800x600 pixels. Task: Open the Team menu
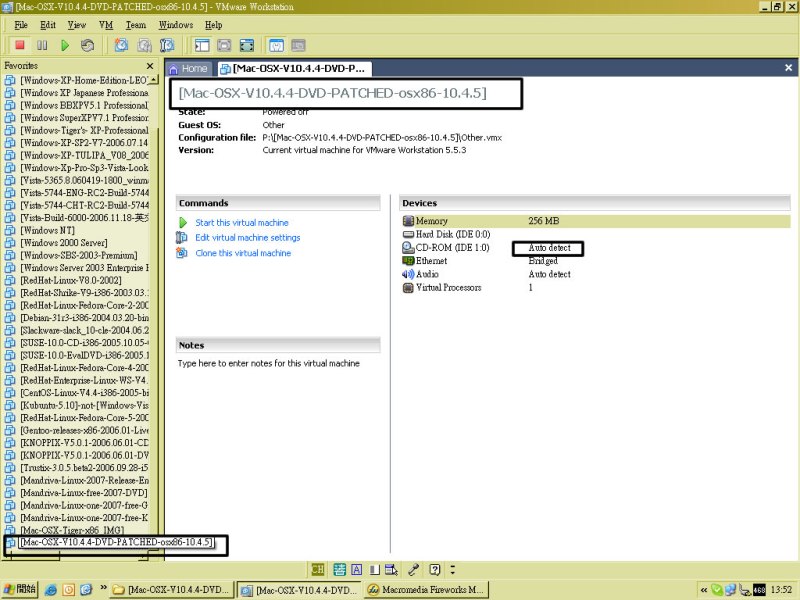(x=136, y=25)
